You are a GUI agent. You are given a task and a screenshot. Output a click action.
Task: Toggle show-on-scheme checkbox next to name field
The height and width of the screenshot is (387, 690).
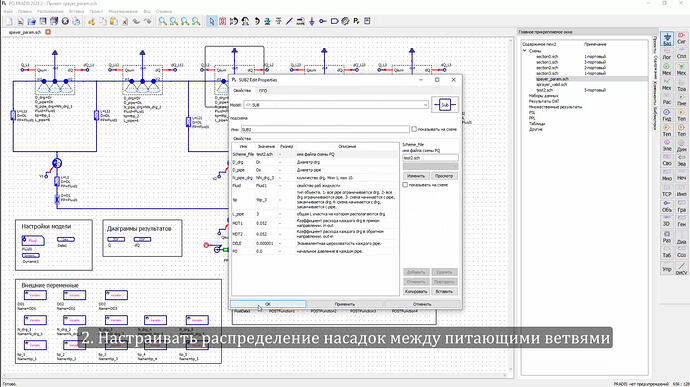pyautogui.click(x=414, y=129)
